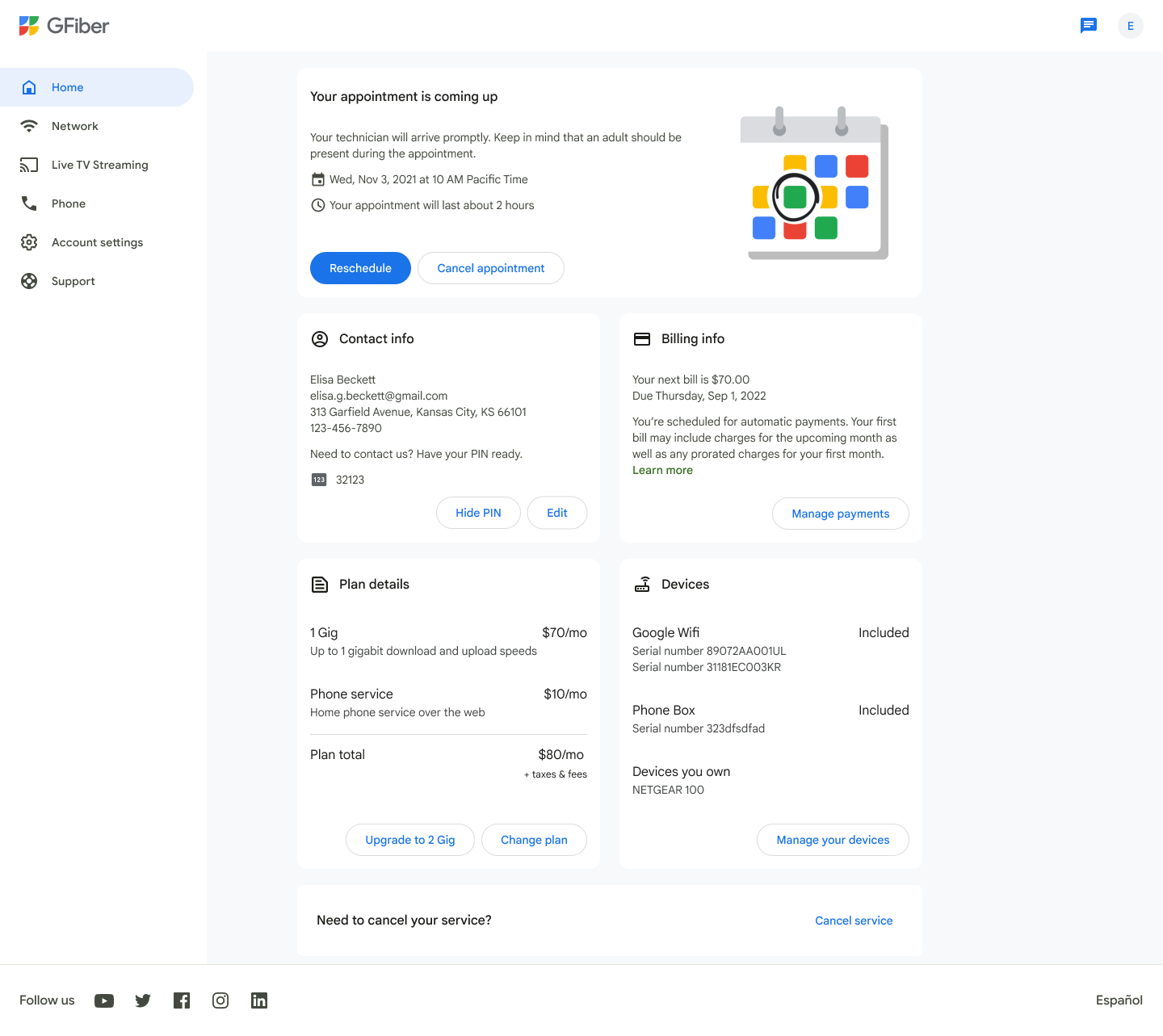Screen dimensions: 1163x1036
Task: Open the LinkedIn social link
Action: [259, 1000]
